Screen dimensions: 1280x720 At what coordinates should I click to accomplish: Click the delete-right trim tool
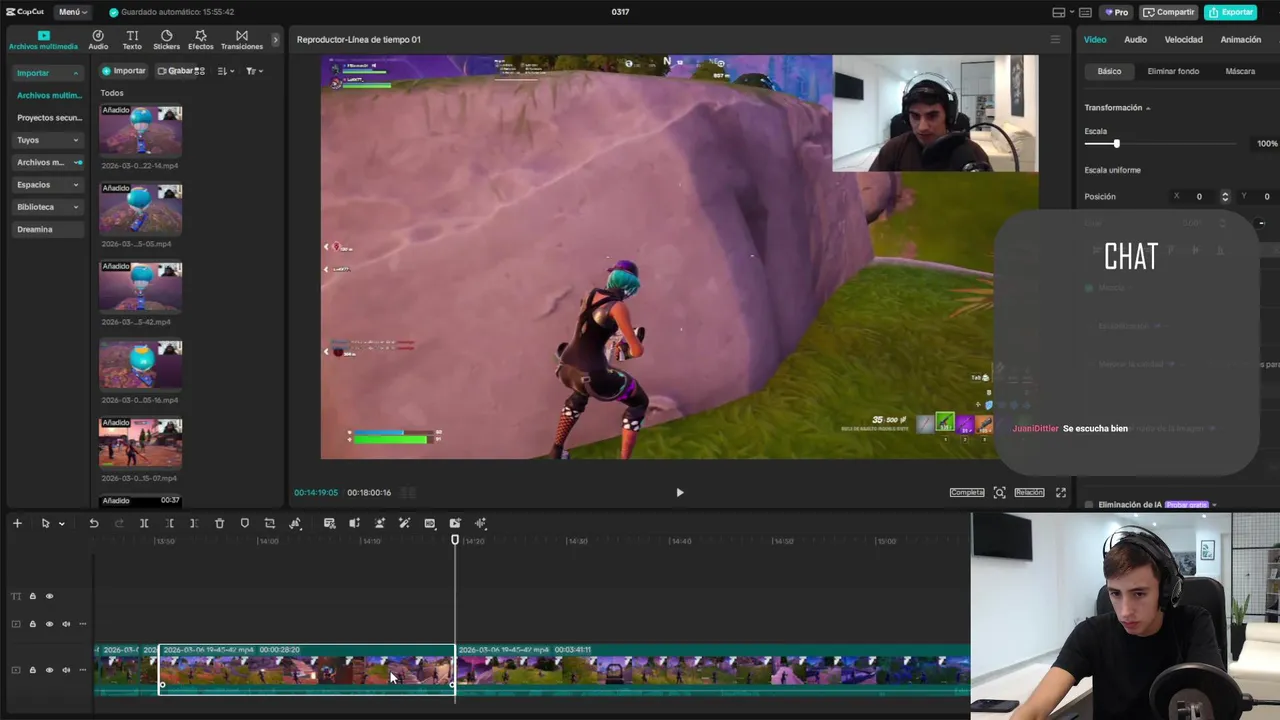click(x=194, y=523)
